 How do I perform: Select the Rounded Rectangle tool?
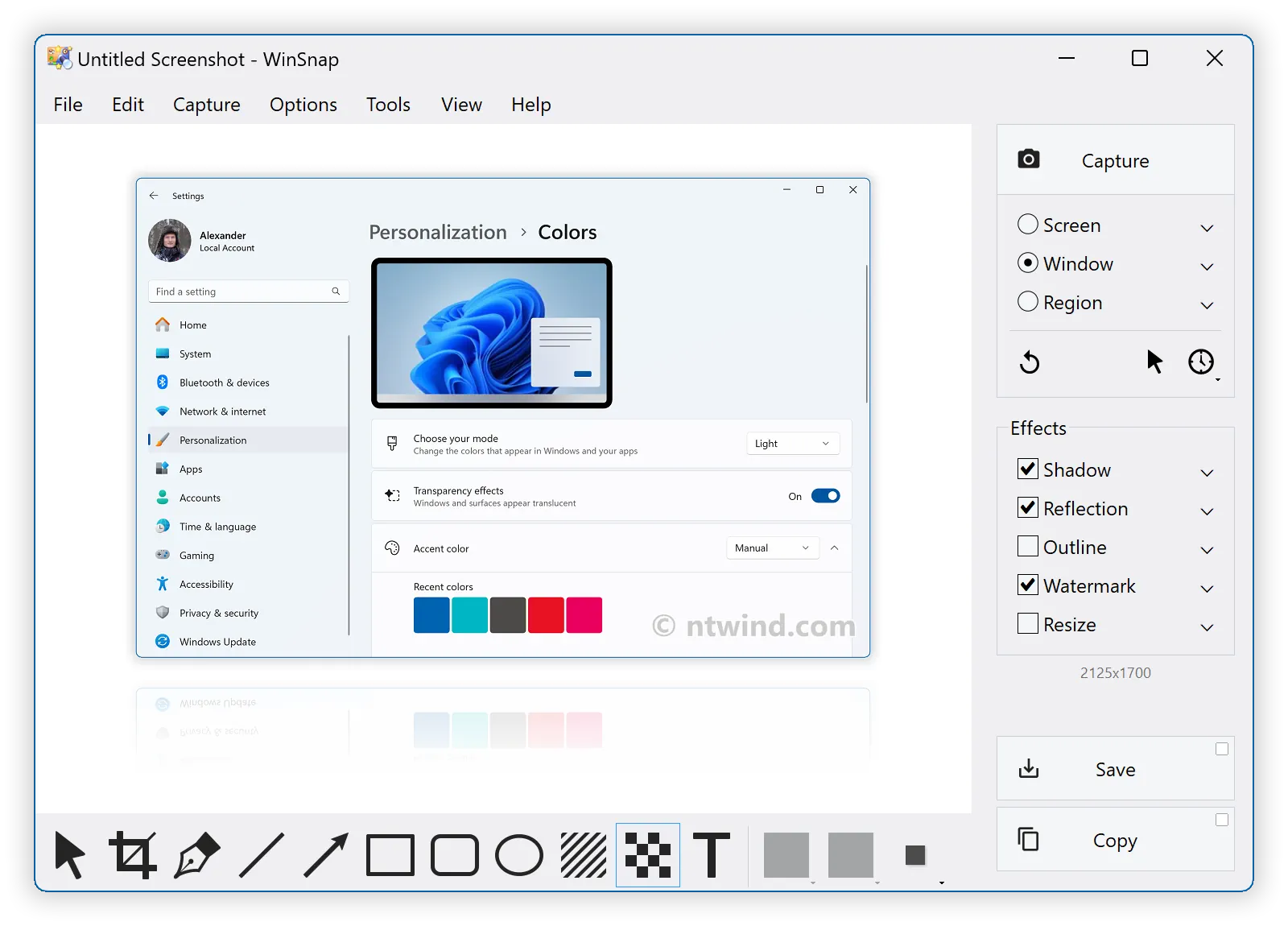[455, 855]
